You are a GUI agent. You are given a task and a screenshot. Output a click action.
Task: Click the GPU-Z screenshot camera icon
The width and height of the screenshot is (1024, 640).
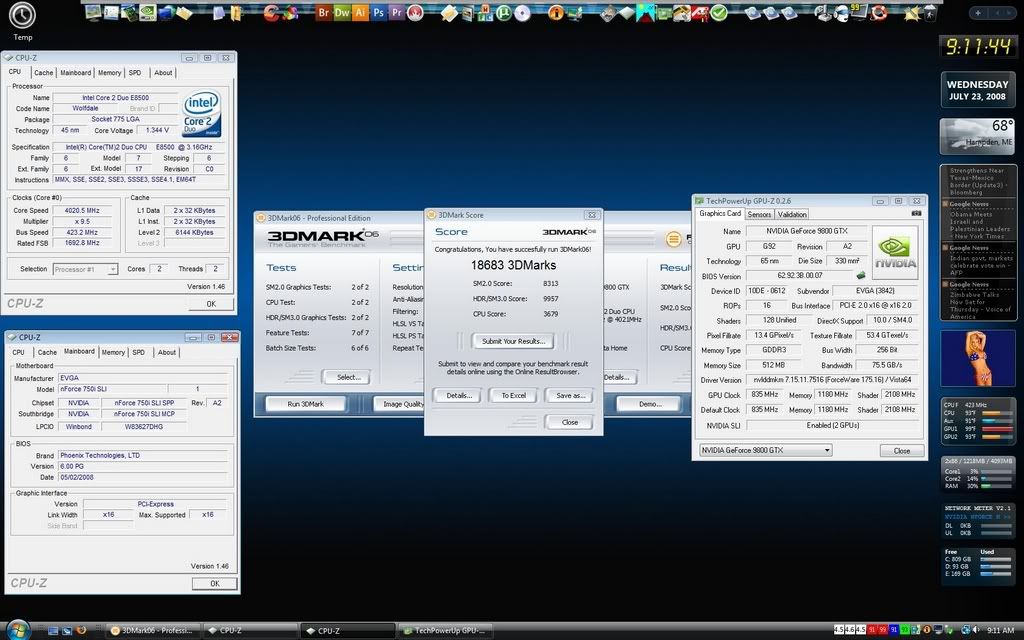pos(916,214)
